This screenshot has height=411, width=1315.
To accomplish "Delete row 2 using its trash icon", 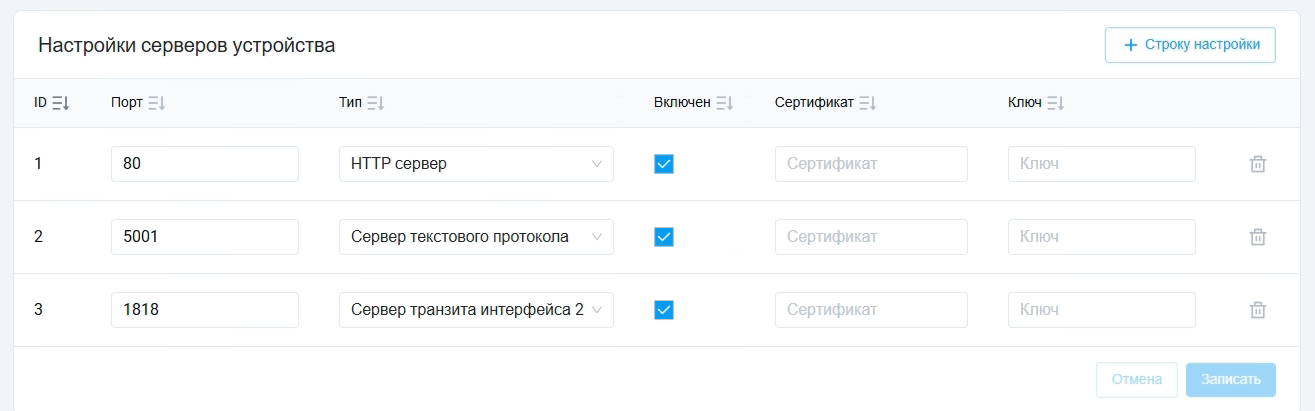I will click(1258, 237).
